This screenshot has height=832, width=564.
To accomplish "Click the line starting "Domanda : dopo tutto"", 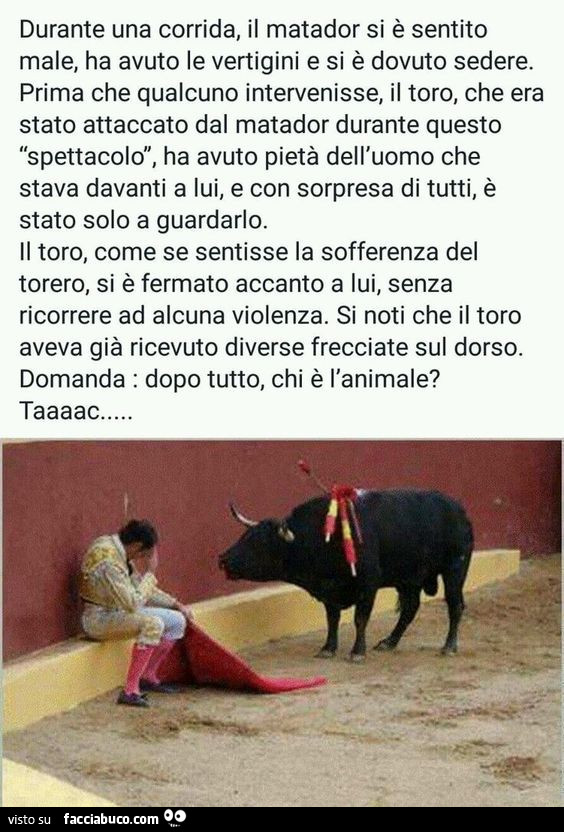I will pos(230,379).
